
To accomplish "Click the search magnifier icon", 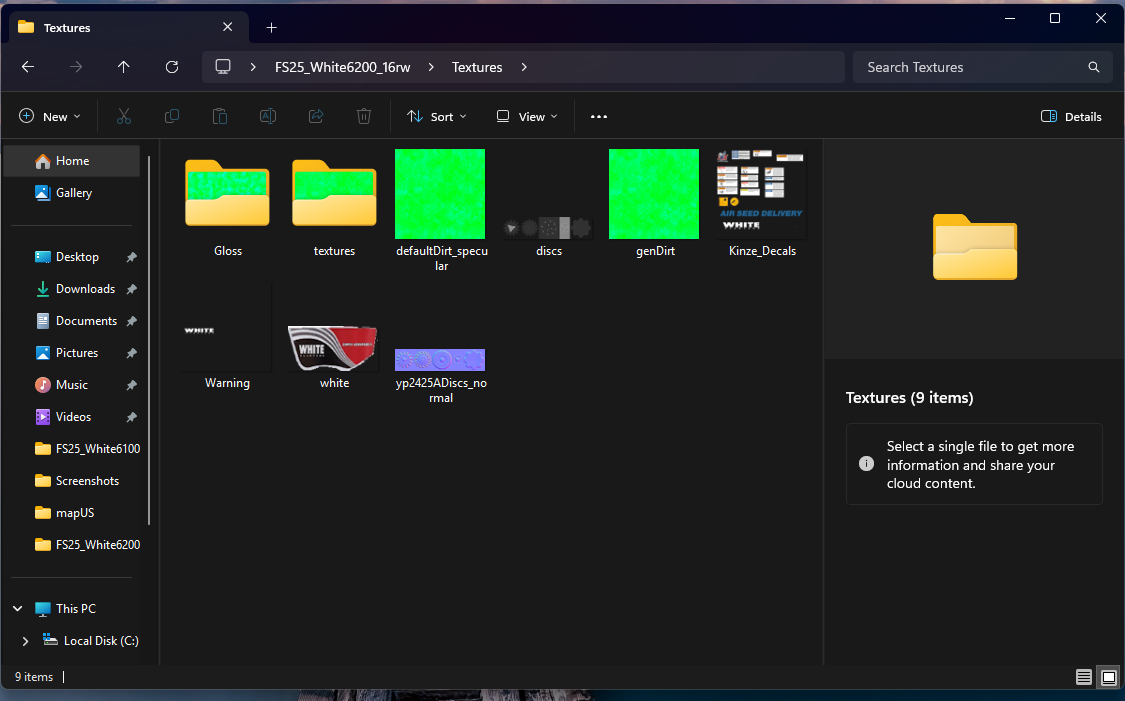I will click(x=1093, y=67).
